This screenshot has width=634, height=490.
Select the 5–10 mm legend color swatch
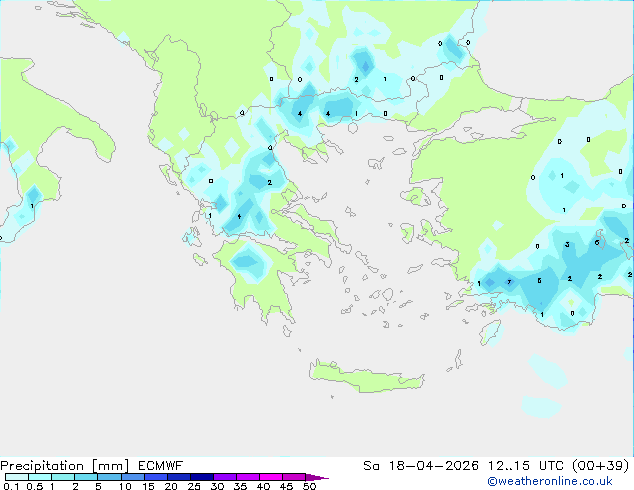click(x=109, y=477)
